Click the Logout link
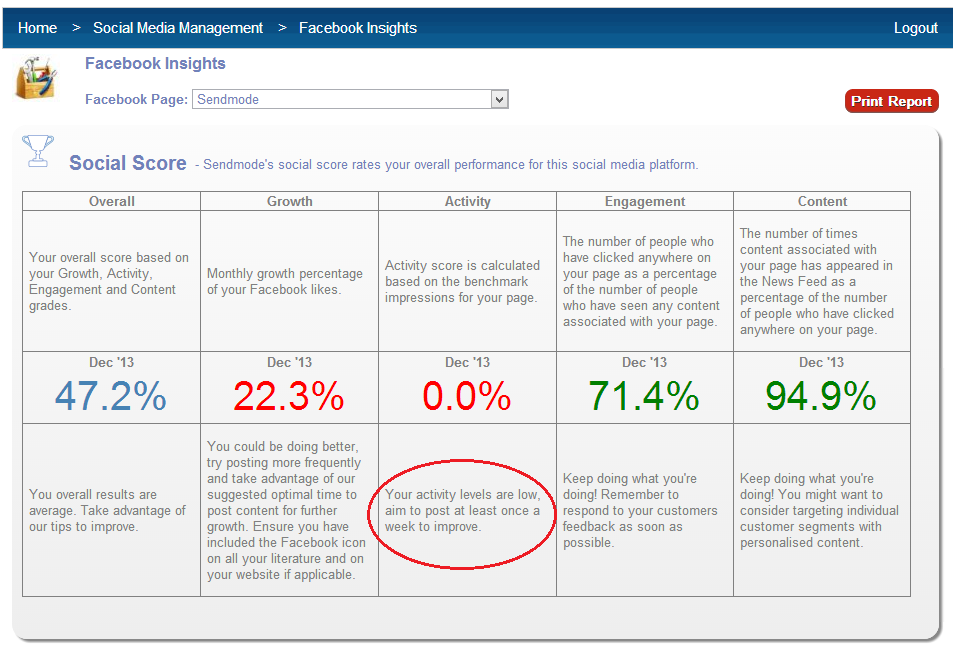 click(x=915, y=28)
